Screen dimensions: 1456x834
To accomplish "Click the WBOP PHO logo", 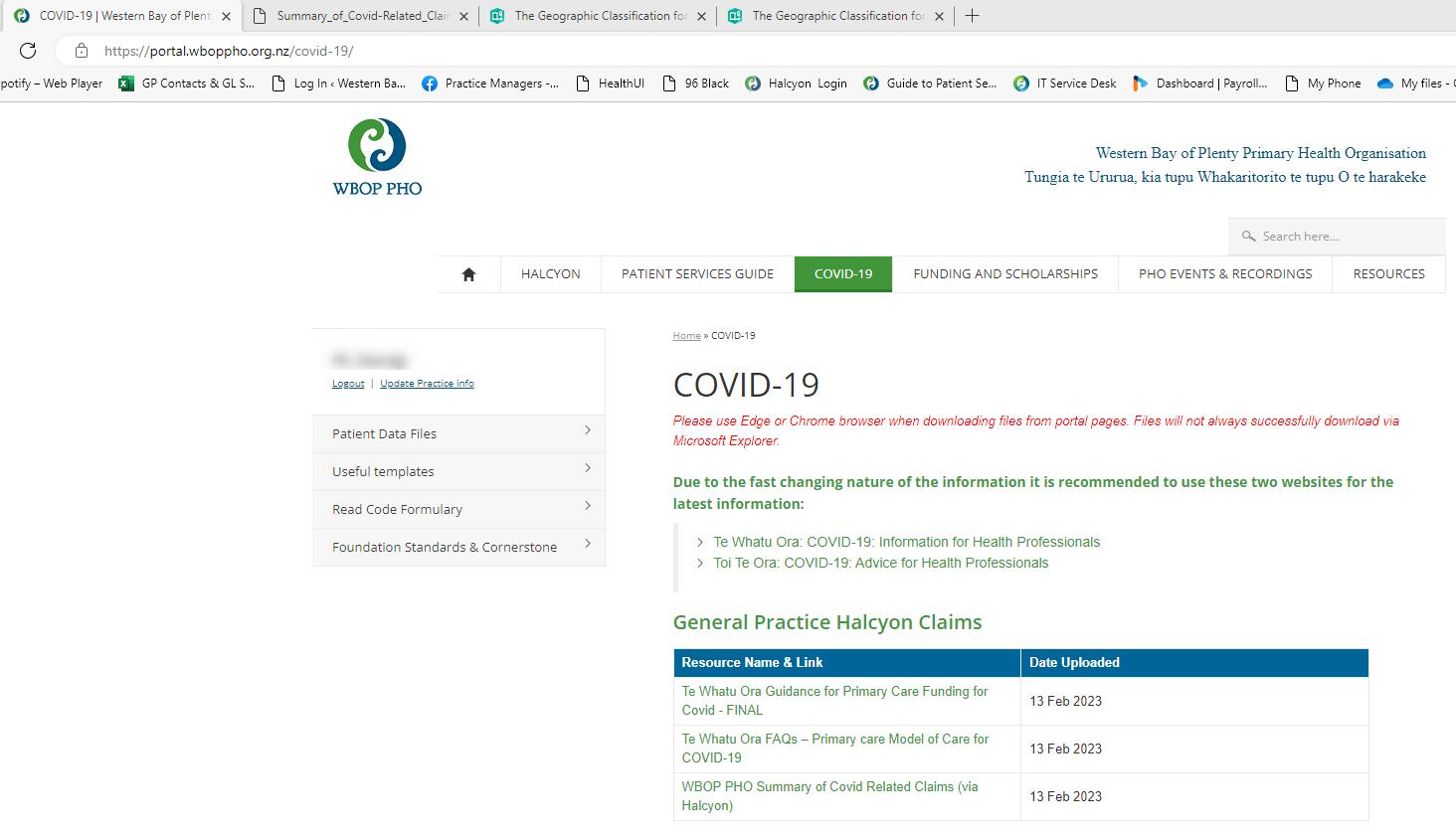I will point(377,157).
